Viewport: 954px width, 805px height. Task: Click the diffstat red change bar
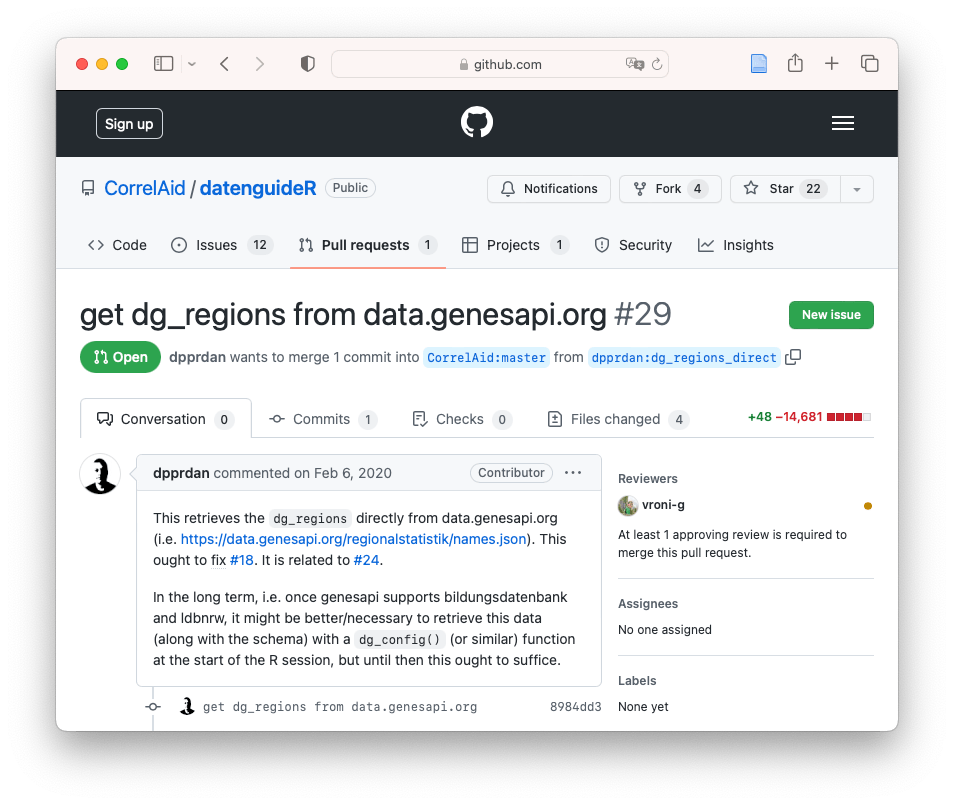[848, 417]
